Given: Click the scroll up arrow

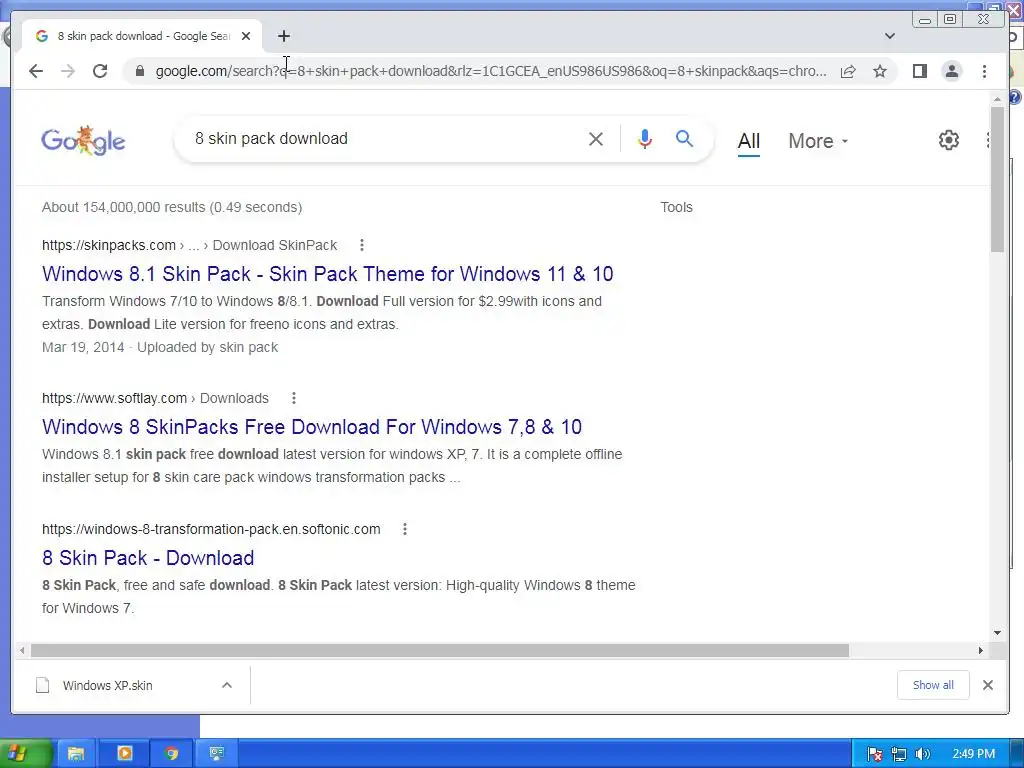Looking at the screenshot, I should point(997,99).
